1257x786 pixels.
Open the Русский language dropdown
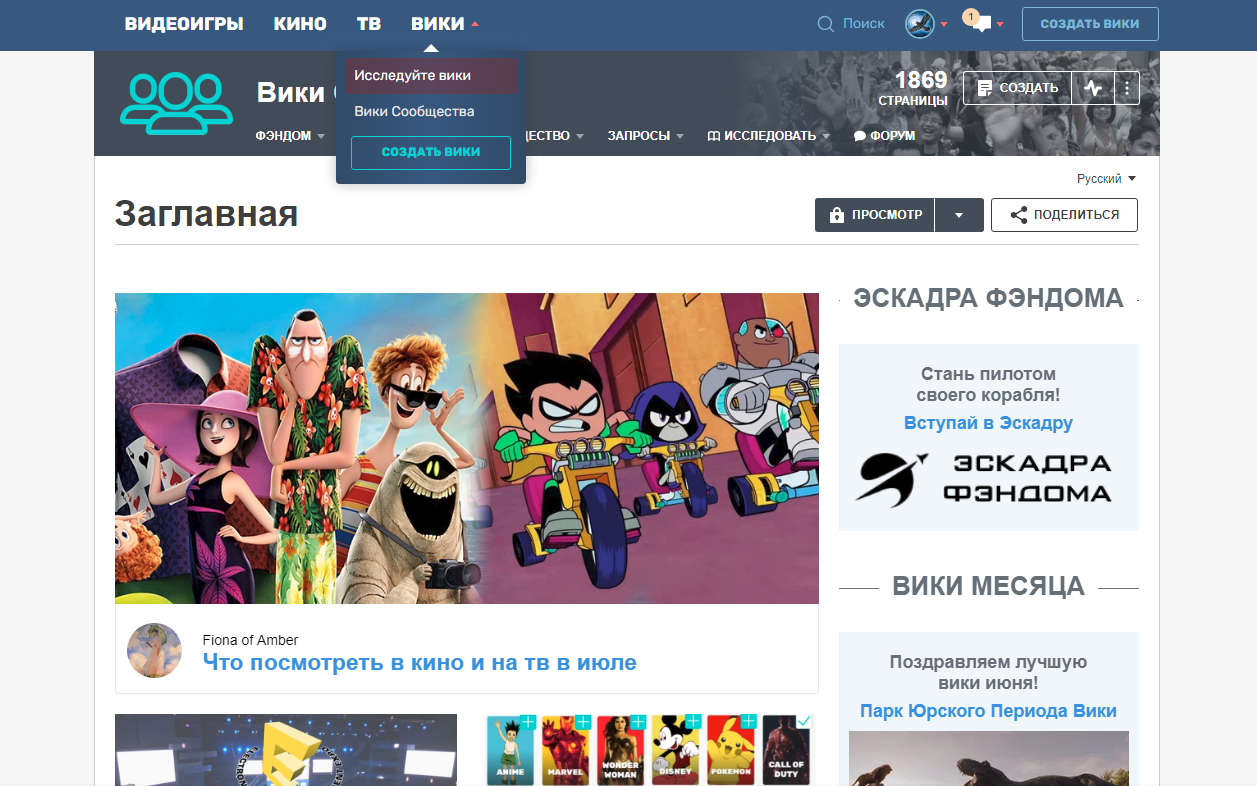(1106, 179)
